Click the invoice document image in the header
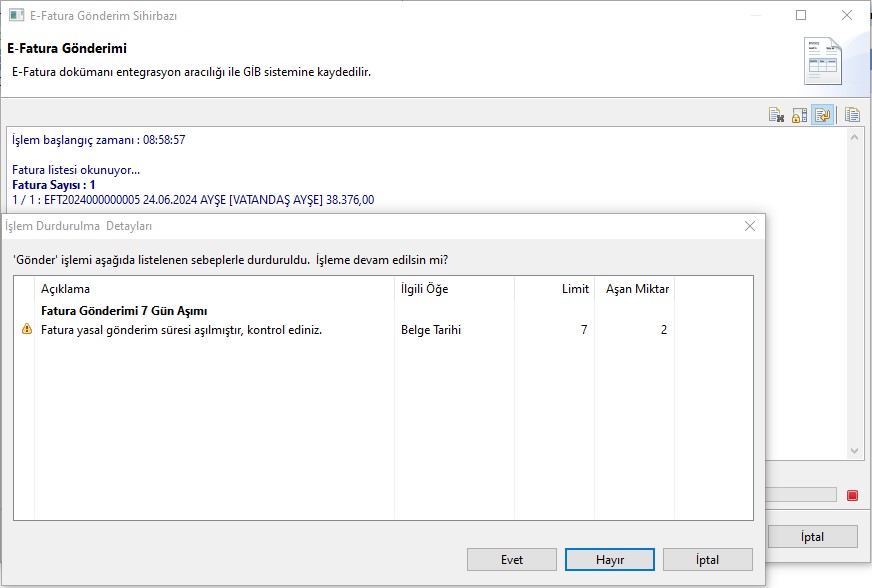 pos(823,61)
